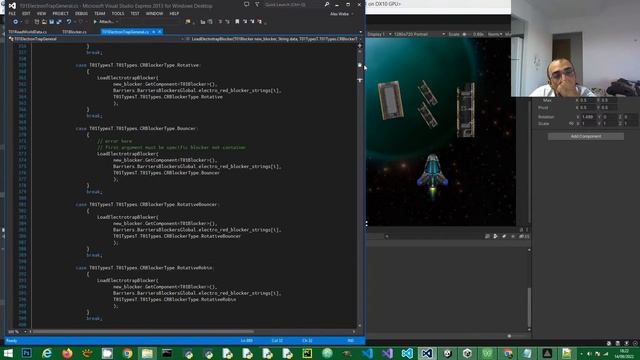640x360 pixels.
Task: Open the command prompt taskbar icon
Action: [167, 353]
